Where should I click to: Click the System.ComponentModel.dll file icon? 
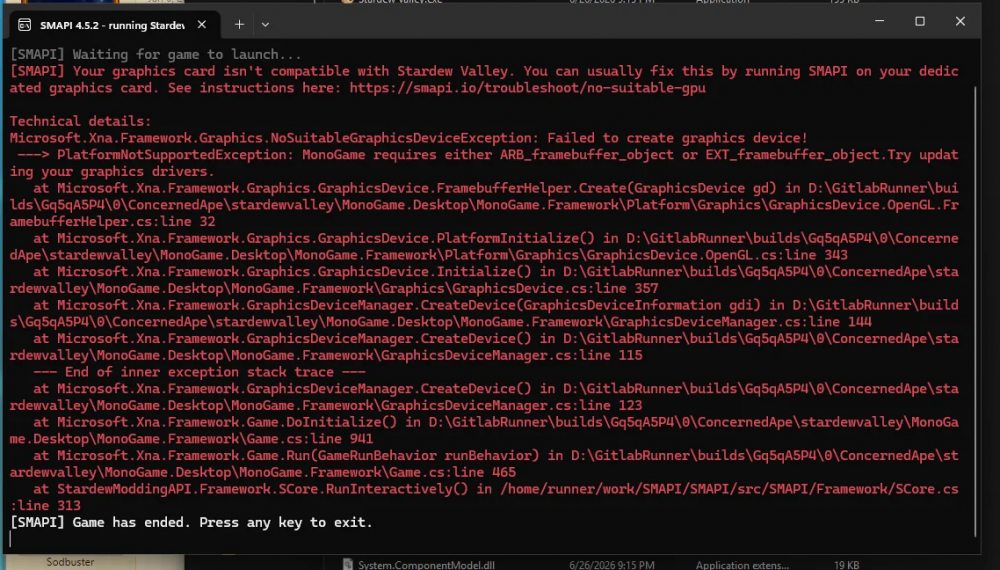pyautogui.click(x=348, y=564)
